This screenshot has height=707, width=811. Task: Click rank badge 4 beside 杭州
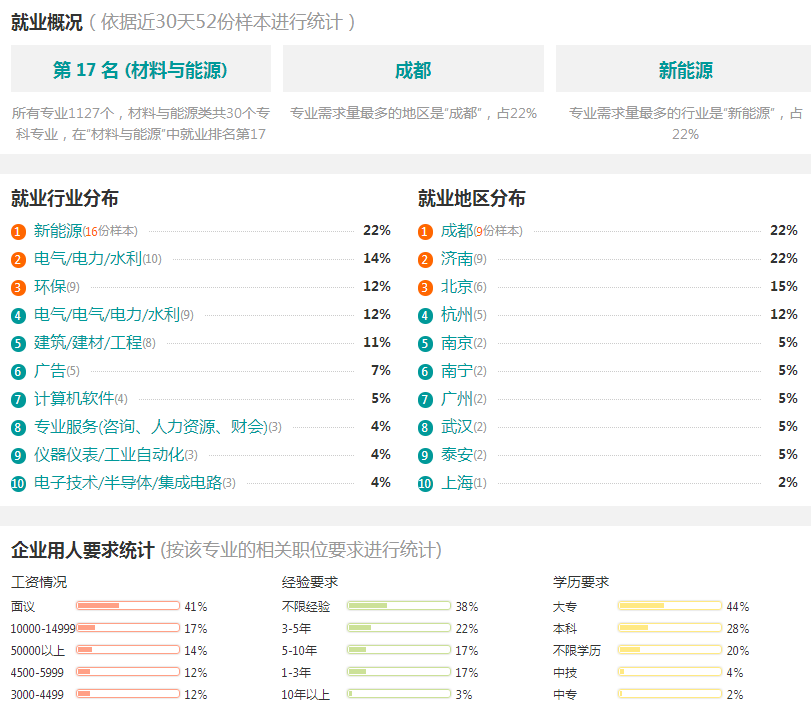pos(425,315)
